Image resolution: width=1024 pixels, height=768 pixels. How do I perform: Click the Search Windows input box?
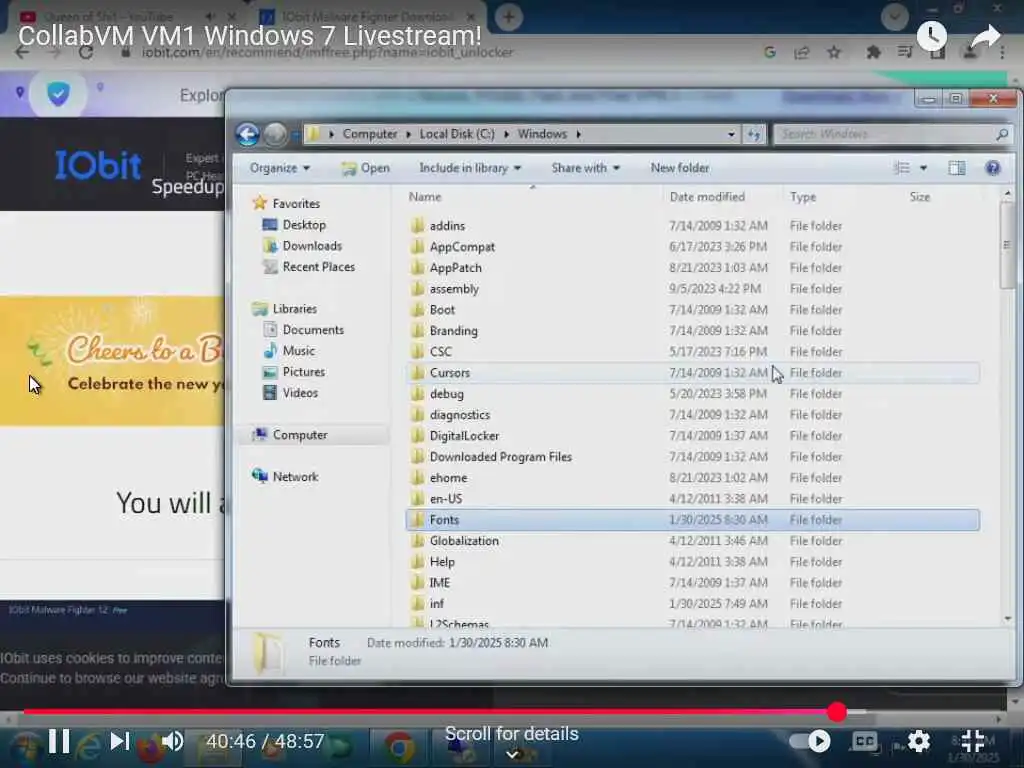(886, 135)
